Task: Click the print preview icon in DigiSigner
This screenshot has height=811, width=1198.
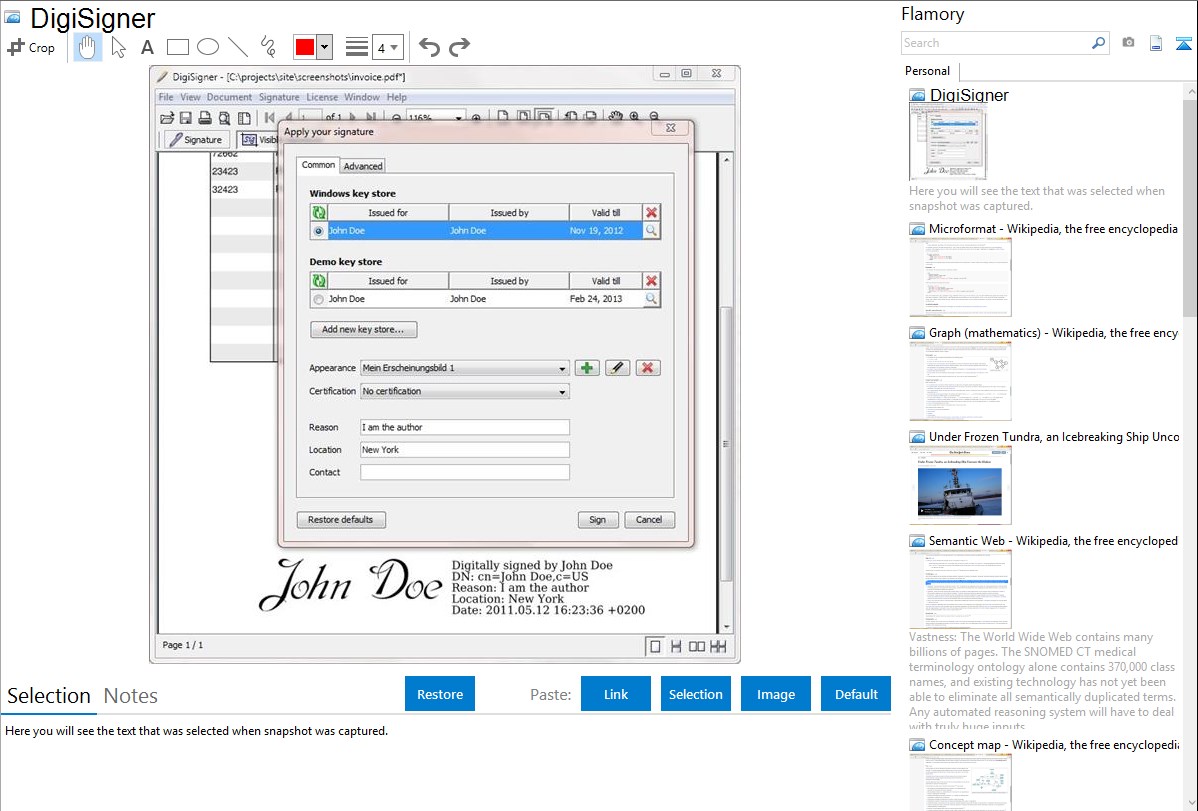Action: pos(225,118)
